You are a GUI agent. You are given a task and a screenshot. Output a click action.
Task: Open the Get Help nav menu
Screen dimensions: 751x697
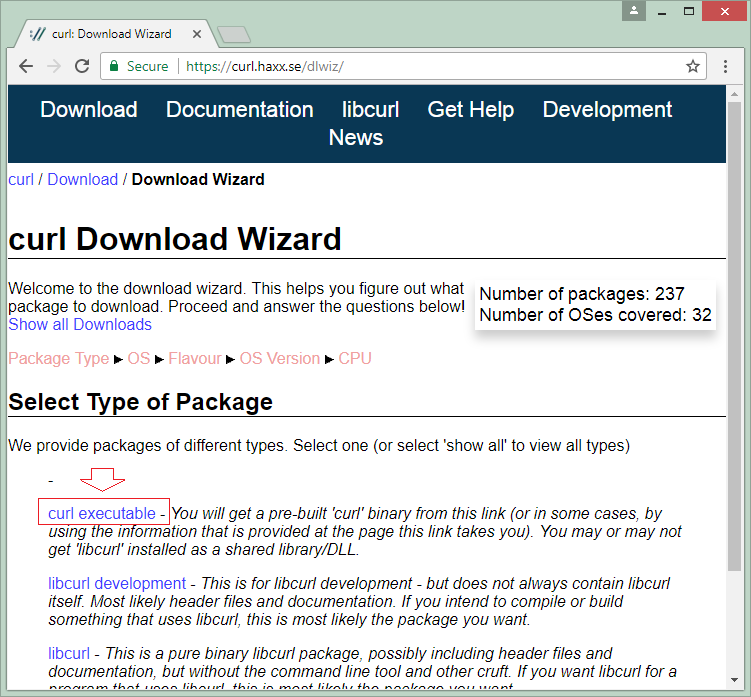click(471, 110)
